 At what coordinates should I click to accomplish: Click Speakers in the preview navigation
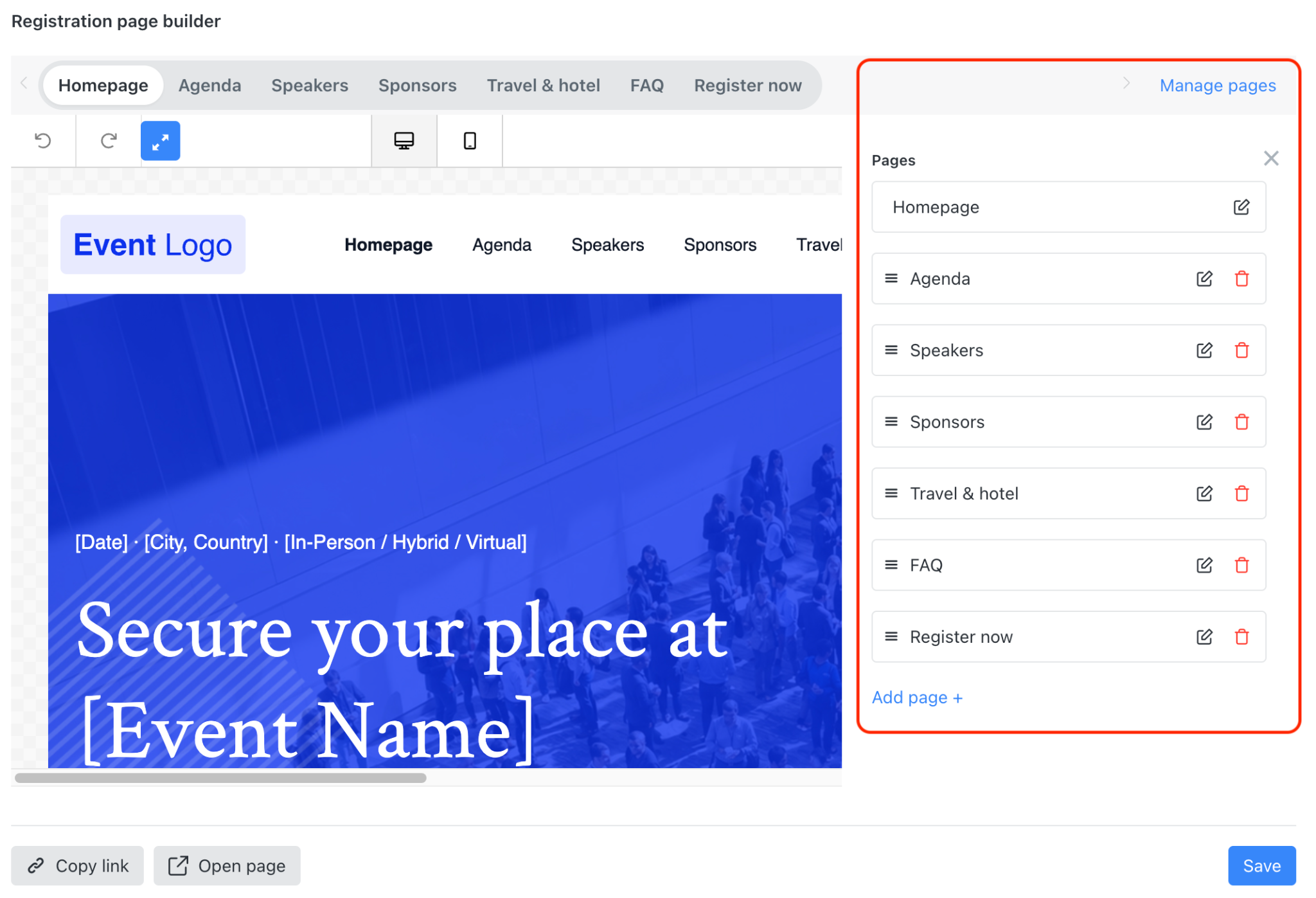pyautogui.click(x=607, y=245)
